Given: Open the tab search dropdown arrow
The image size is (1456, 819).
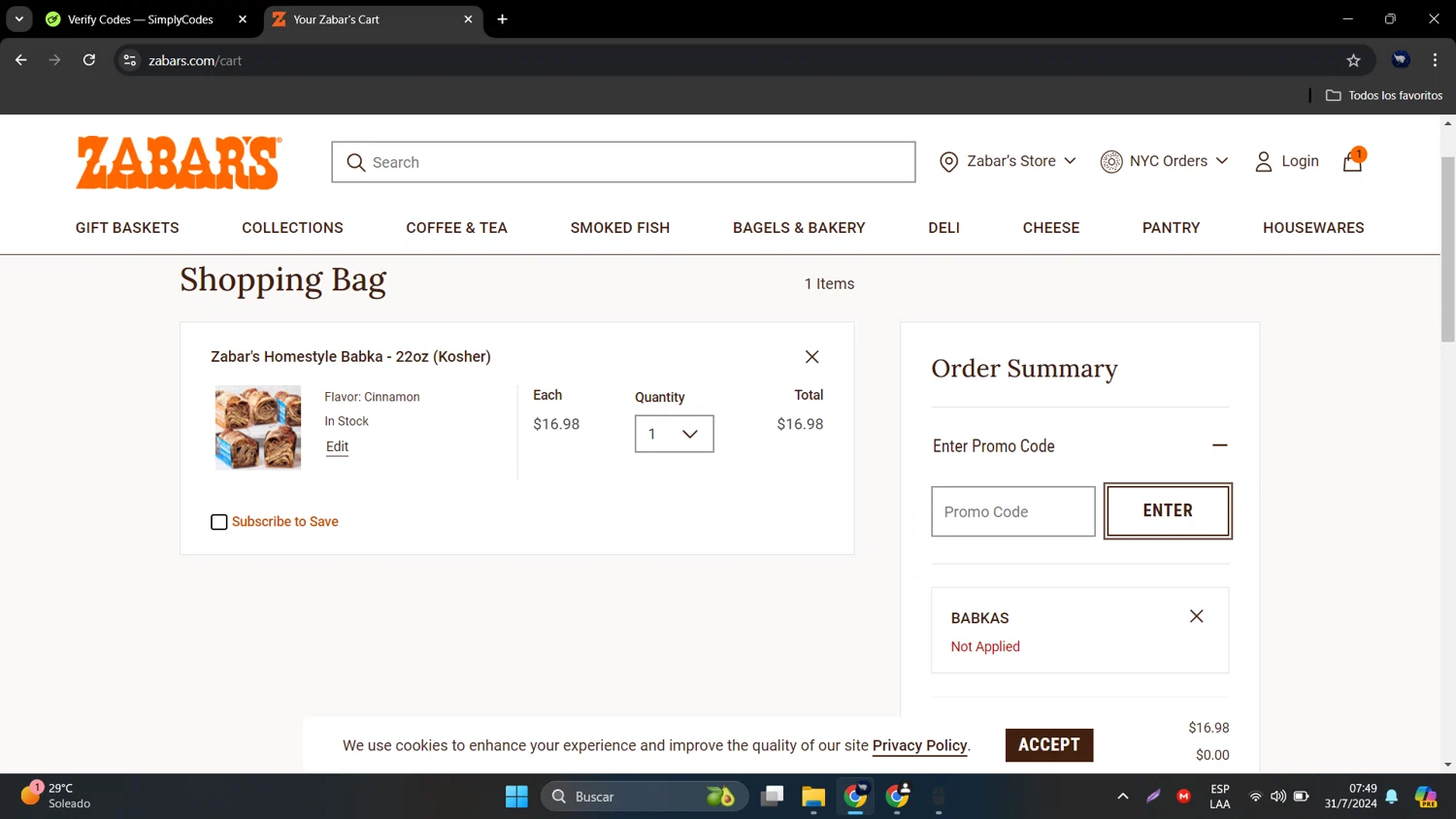Looking at the screenshot, I should [x=18, y=19].
